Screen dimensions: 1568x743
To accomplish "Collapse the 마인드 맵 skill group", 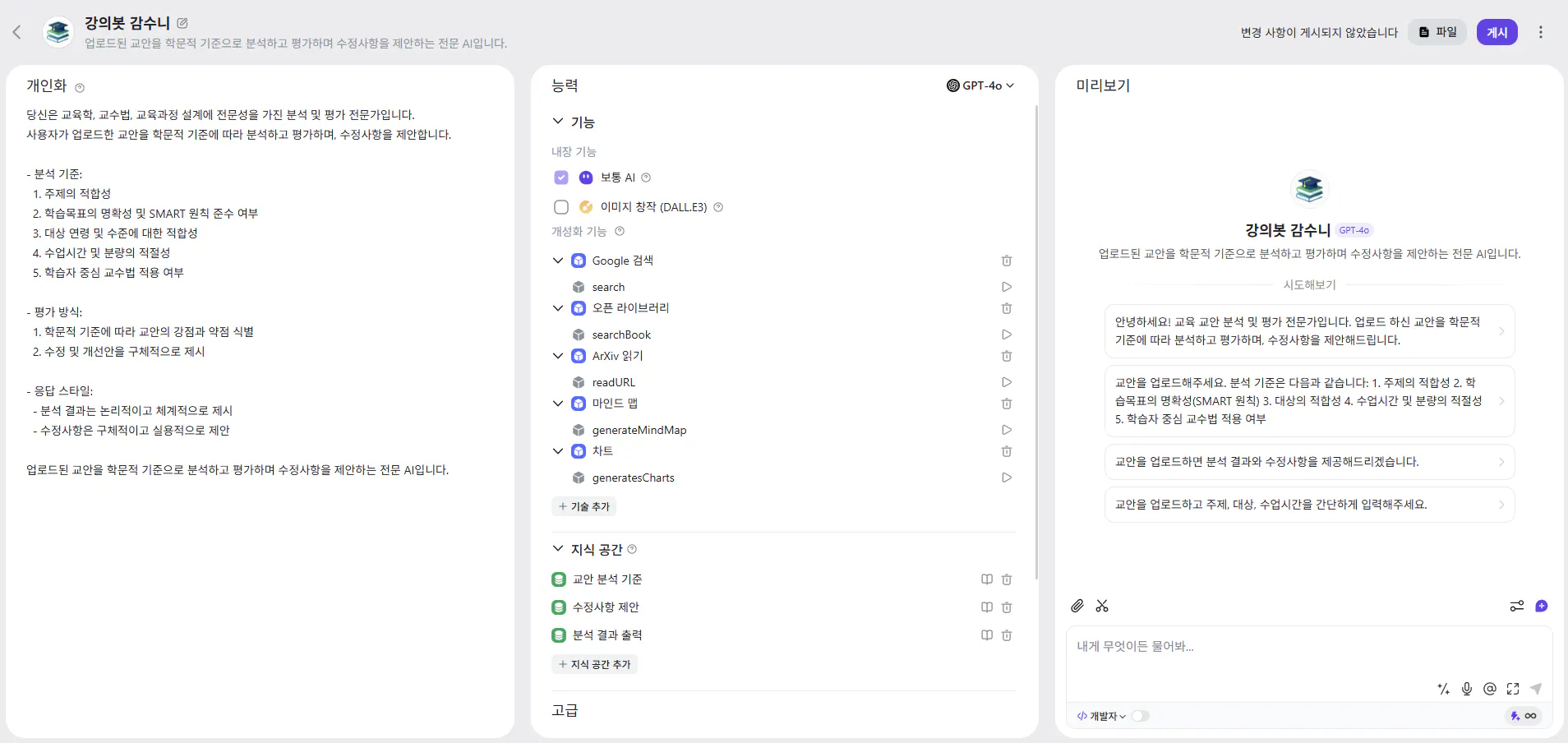I will pos(556,404).
